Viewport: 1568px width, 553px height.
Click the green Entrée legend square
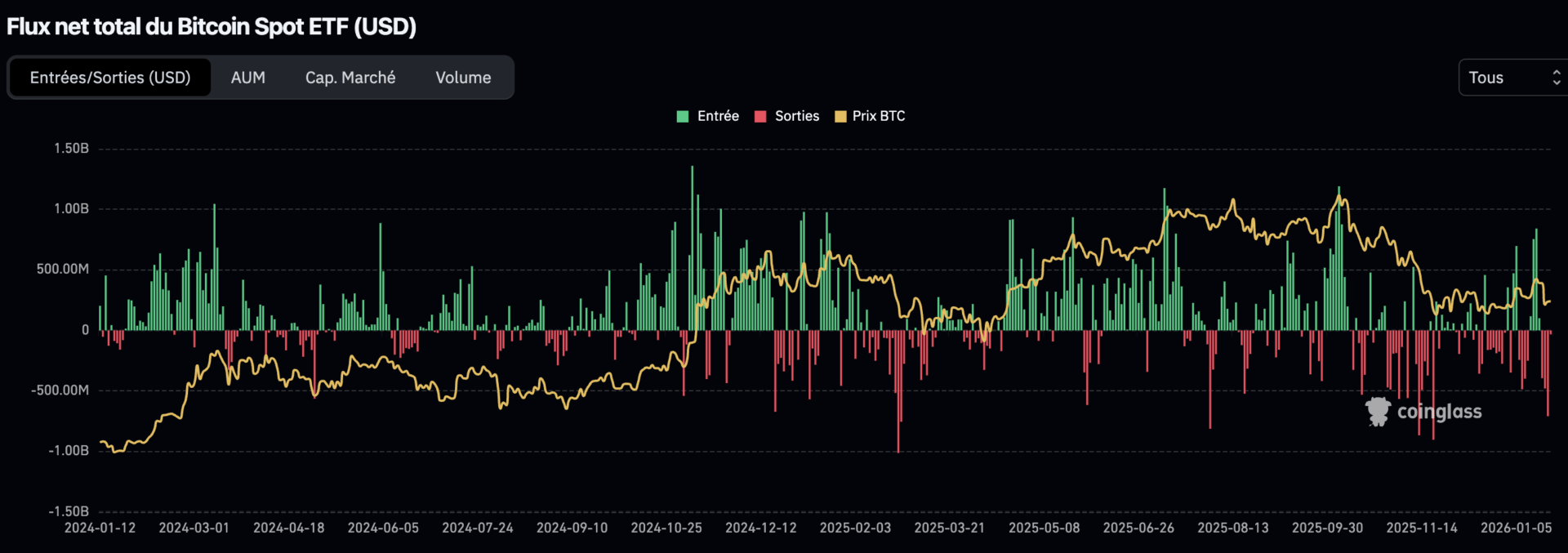pyautogui.click(x=683, y=116)
